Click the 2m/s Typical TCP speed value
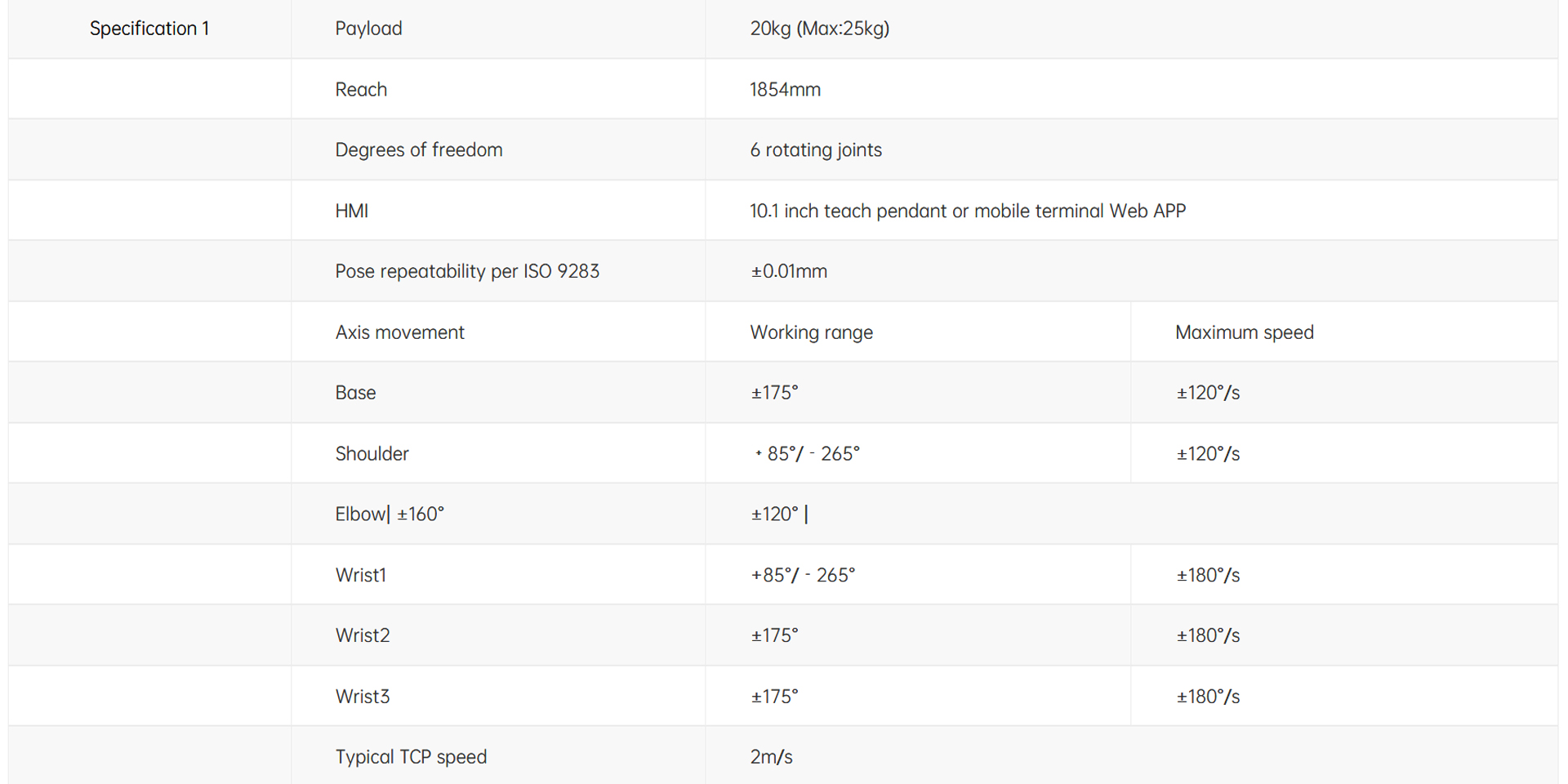Image resolution: width=1568 pixels, height=784 pixels. click(x=771, y=757)
